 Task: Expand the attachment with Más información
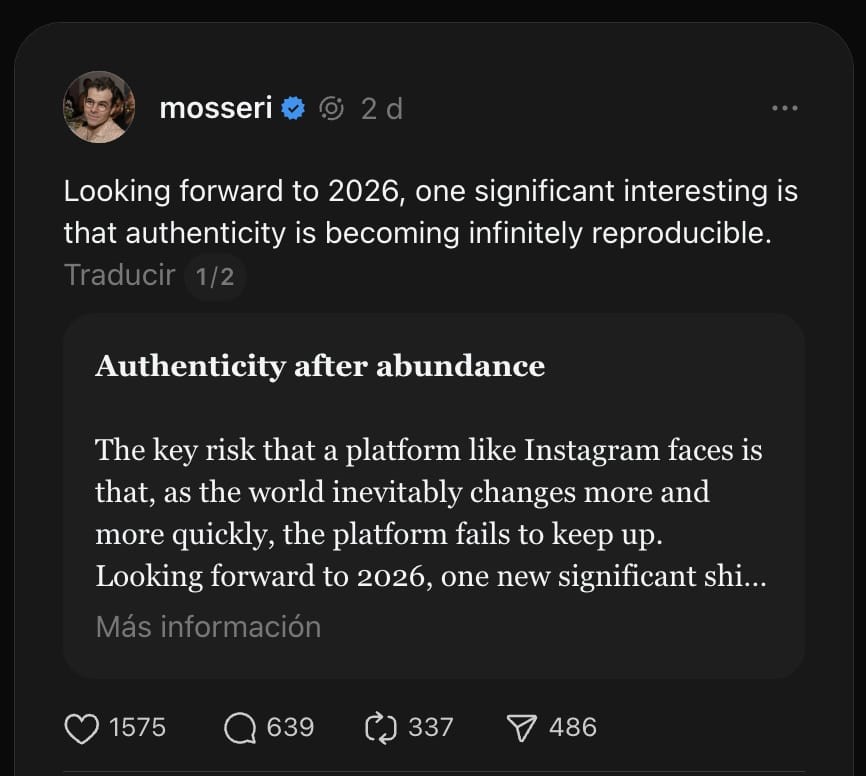point(208,627)
